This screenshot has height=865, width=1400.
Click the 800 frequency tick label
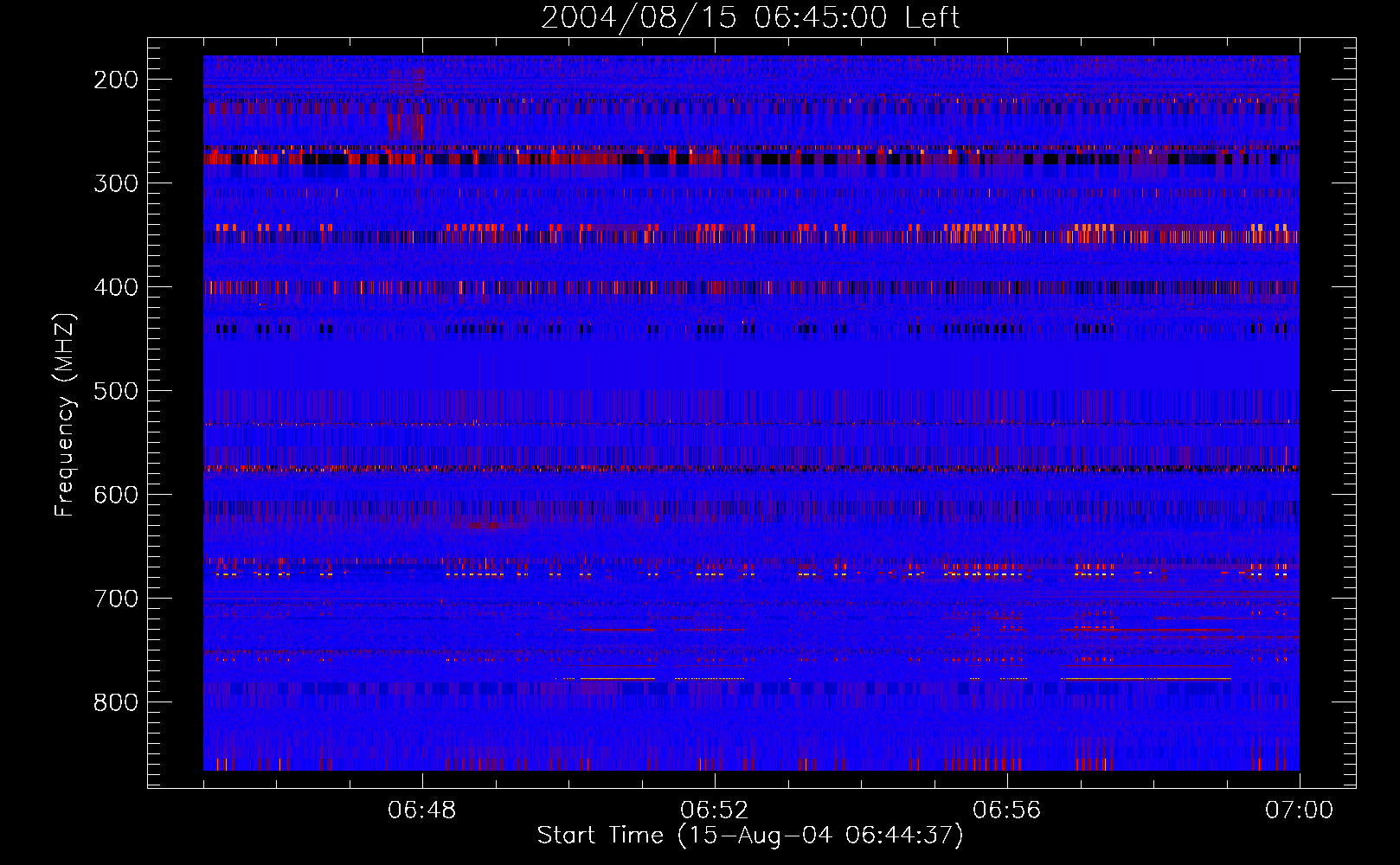point(116,702)
